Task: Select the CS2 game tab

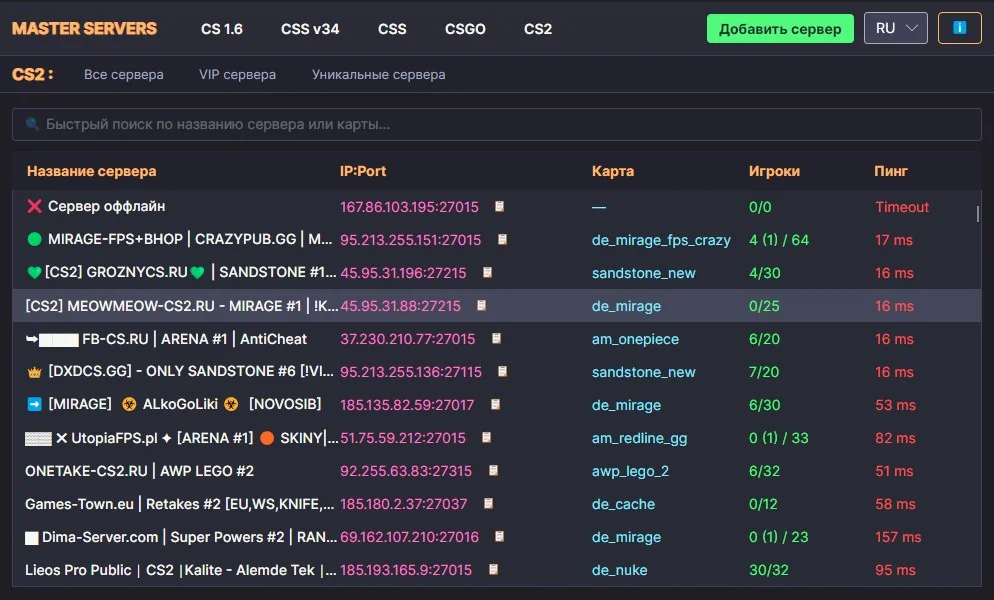Action: tap(538, 29)
